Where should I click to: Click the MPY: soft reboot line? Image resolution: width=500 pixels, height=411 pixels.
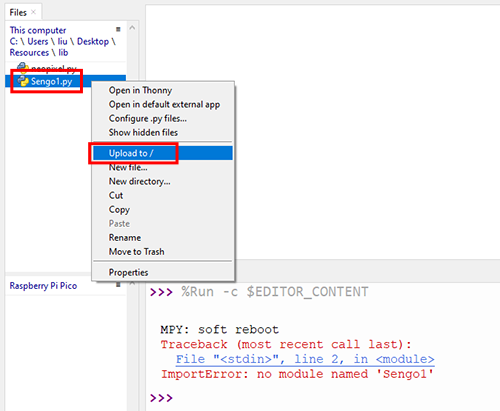219,330
